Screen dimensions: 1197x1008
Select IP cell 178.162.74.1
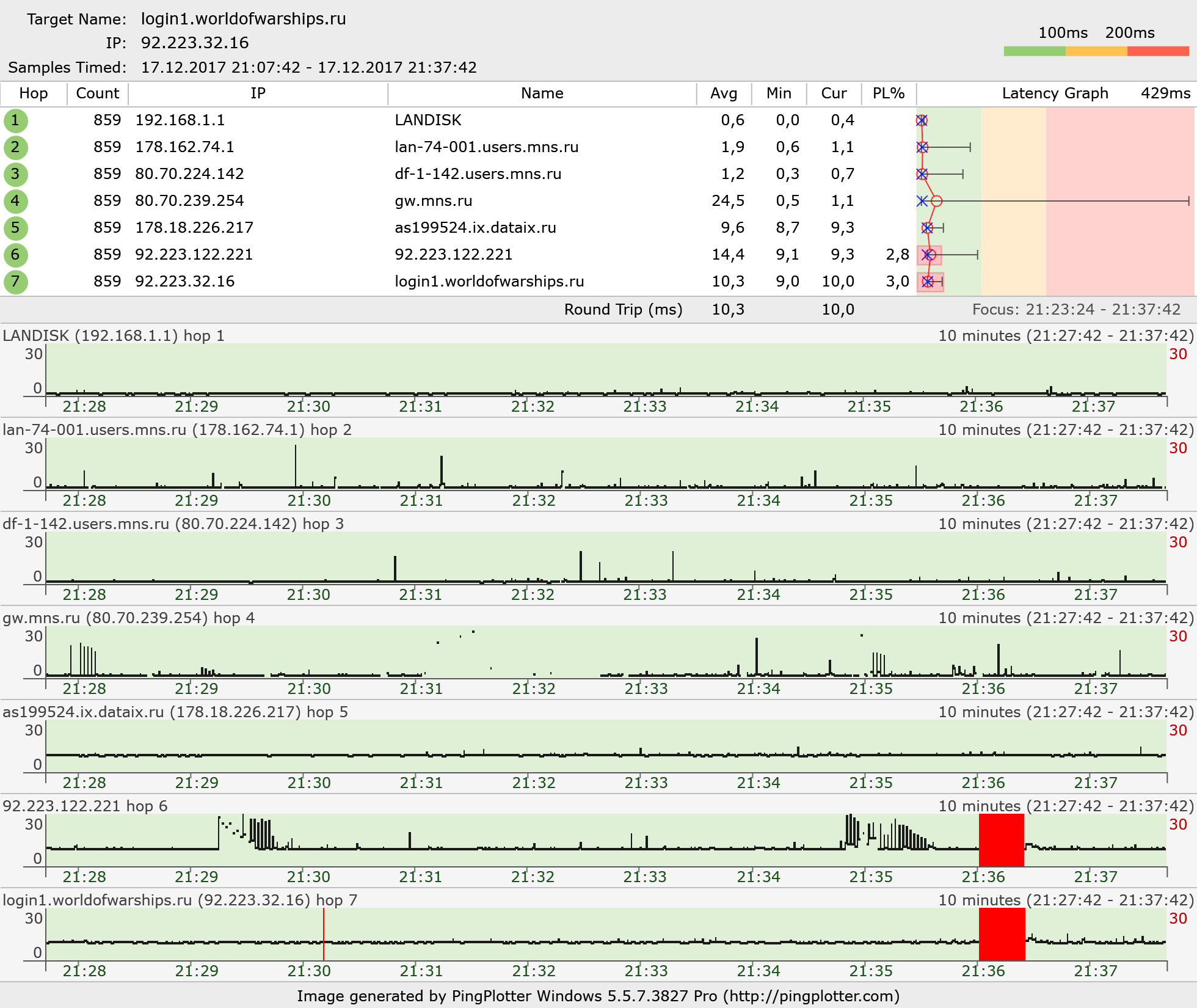[184, 147]
